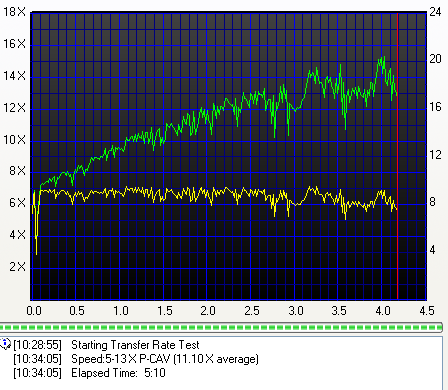
Task: Click the 2.0 label on horizontal axis
Action: [208, 311]
